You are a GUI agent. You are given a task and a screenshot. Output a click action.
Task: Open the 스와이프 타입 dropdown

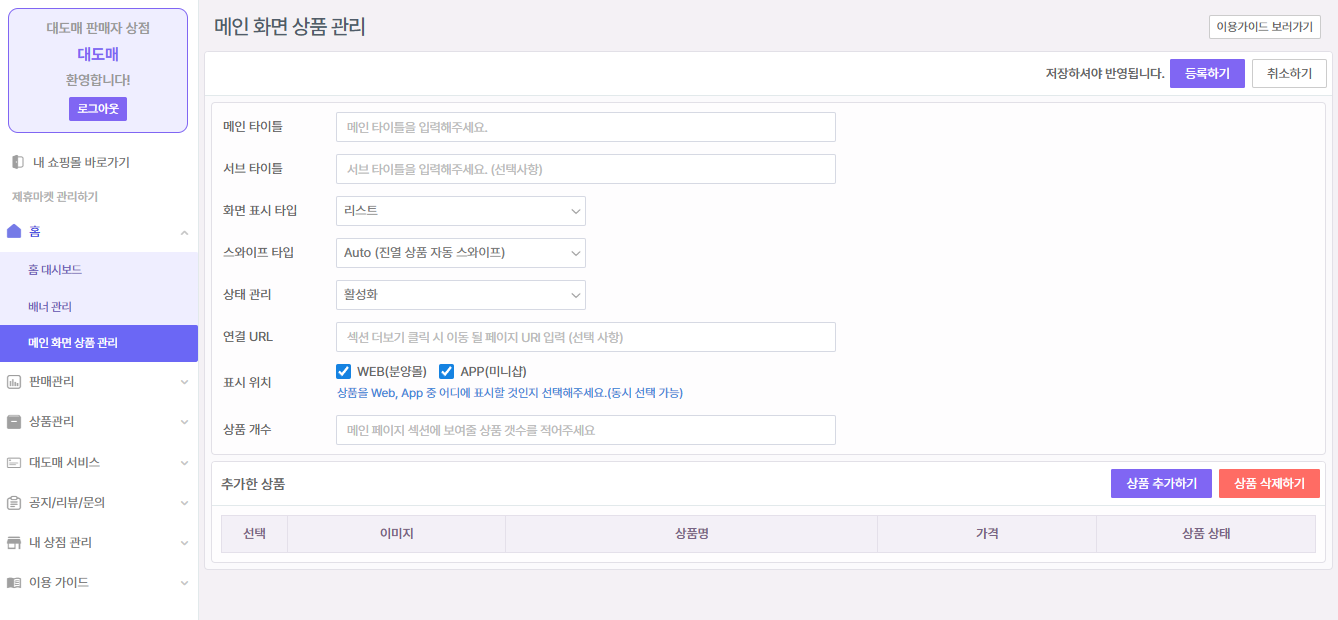(460, 253)
